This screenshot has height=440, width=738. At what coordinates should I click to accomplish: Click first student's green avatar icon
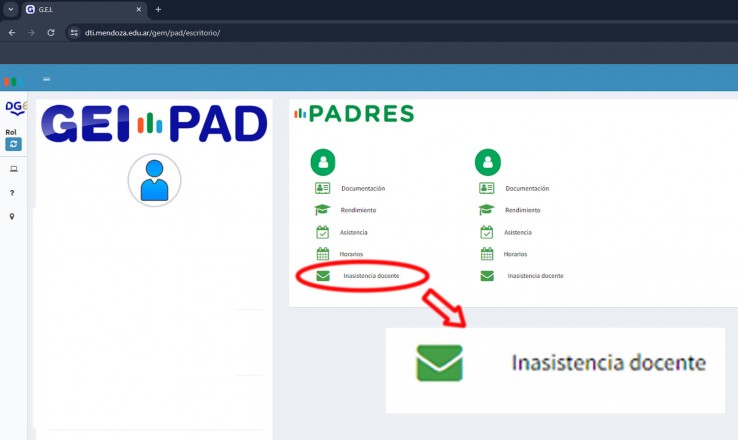[x=323, y=161]
